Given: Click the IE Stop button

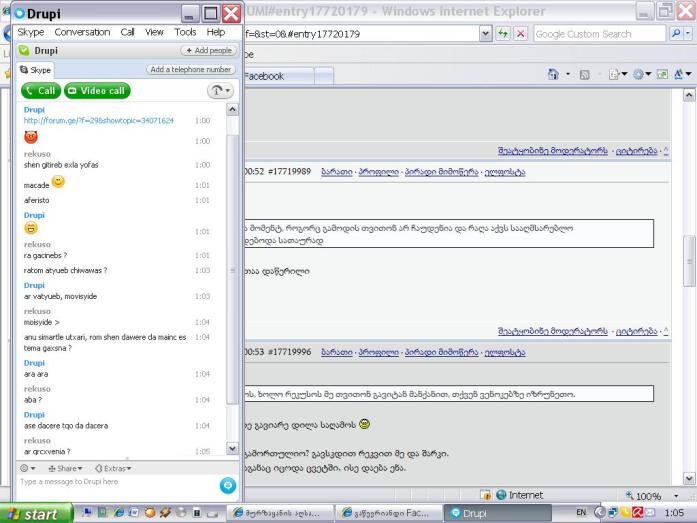Looking at the screenshot, I should [521, 33].
